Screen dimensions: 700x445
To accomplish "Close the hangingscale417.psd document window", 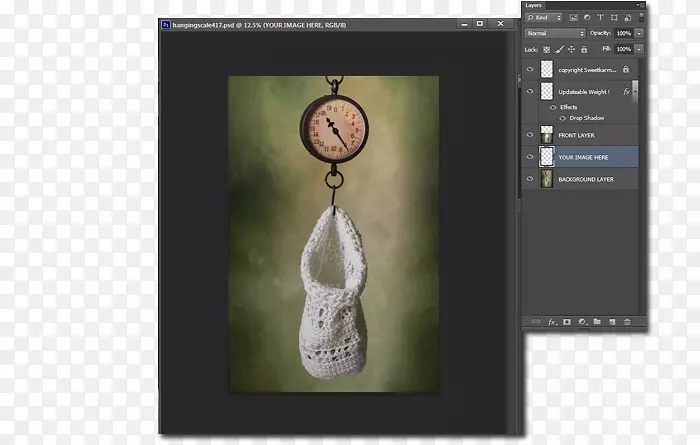I will (500, 24).
